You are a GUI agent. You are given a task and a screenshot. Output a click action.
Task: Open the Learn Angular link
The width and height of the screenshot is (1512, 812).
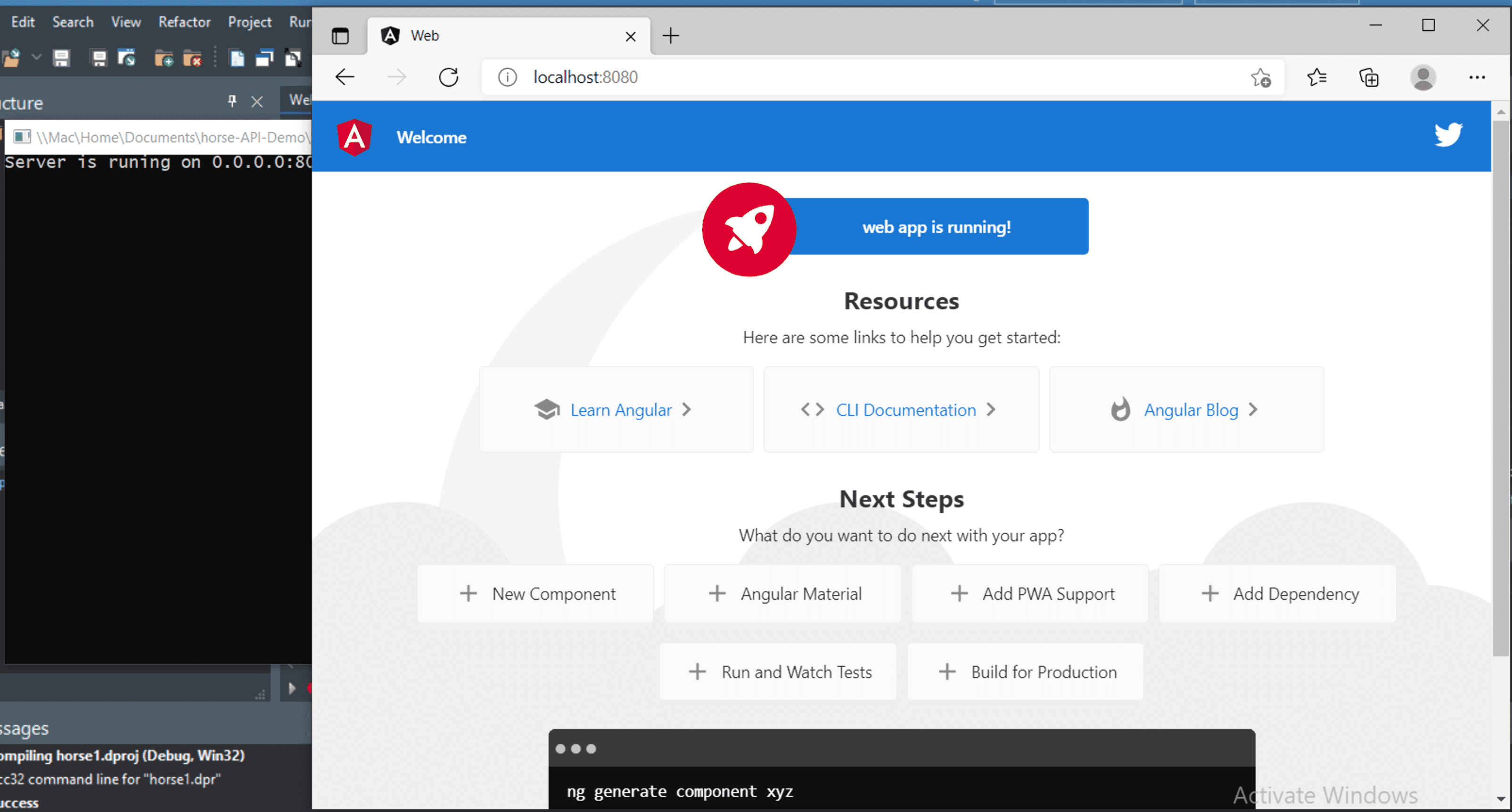click(616, 409)
